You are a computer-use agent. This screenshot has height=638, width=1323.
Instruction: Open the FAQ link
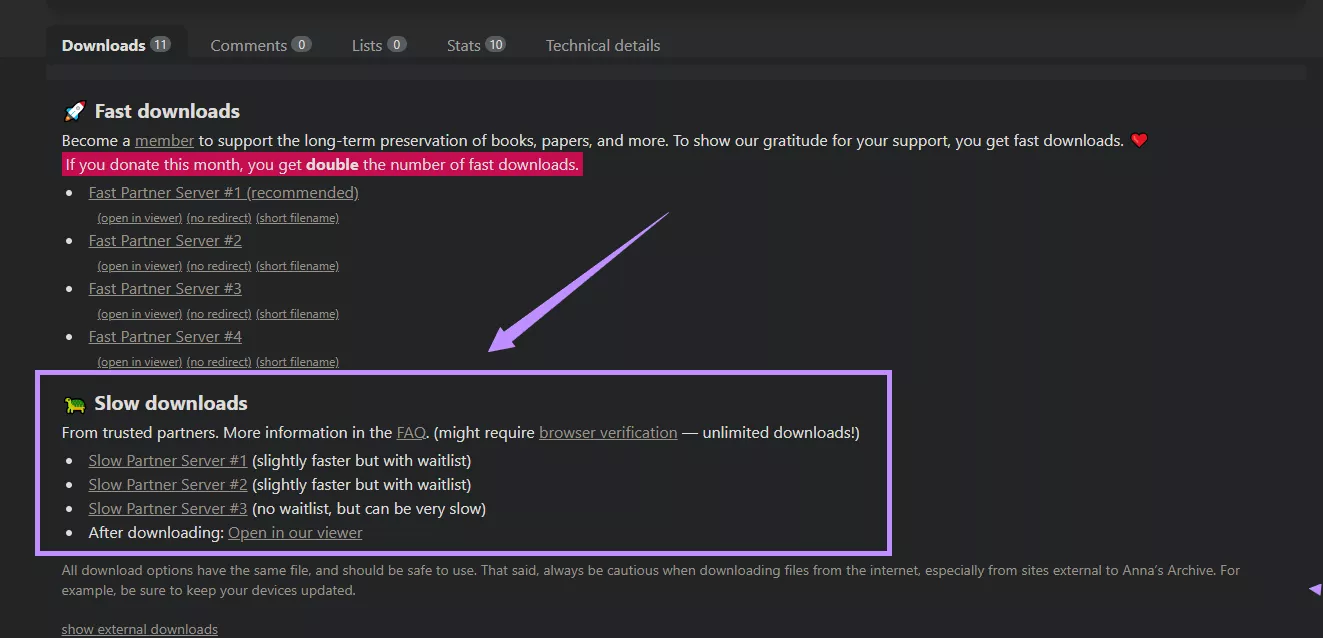(411, 432)
